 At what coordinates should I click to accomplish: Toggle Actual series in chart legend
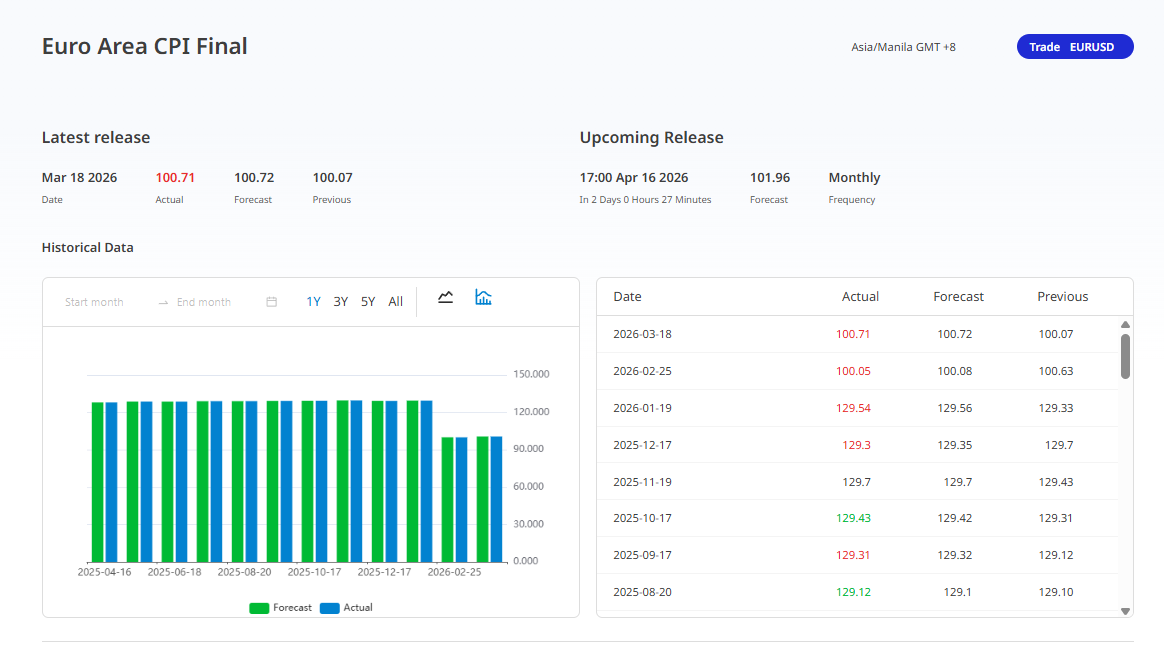pyautogui.click(x=357, y=607)
